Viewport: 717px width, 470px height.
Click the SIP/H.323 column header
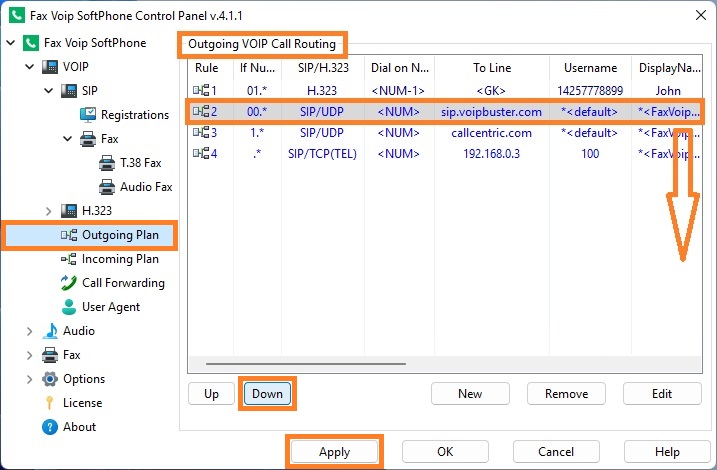[323, 68]
